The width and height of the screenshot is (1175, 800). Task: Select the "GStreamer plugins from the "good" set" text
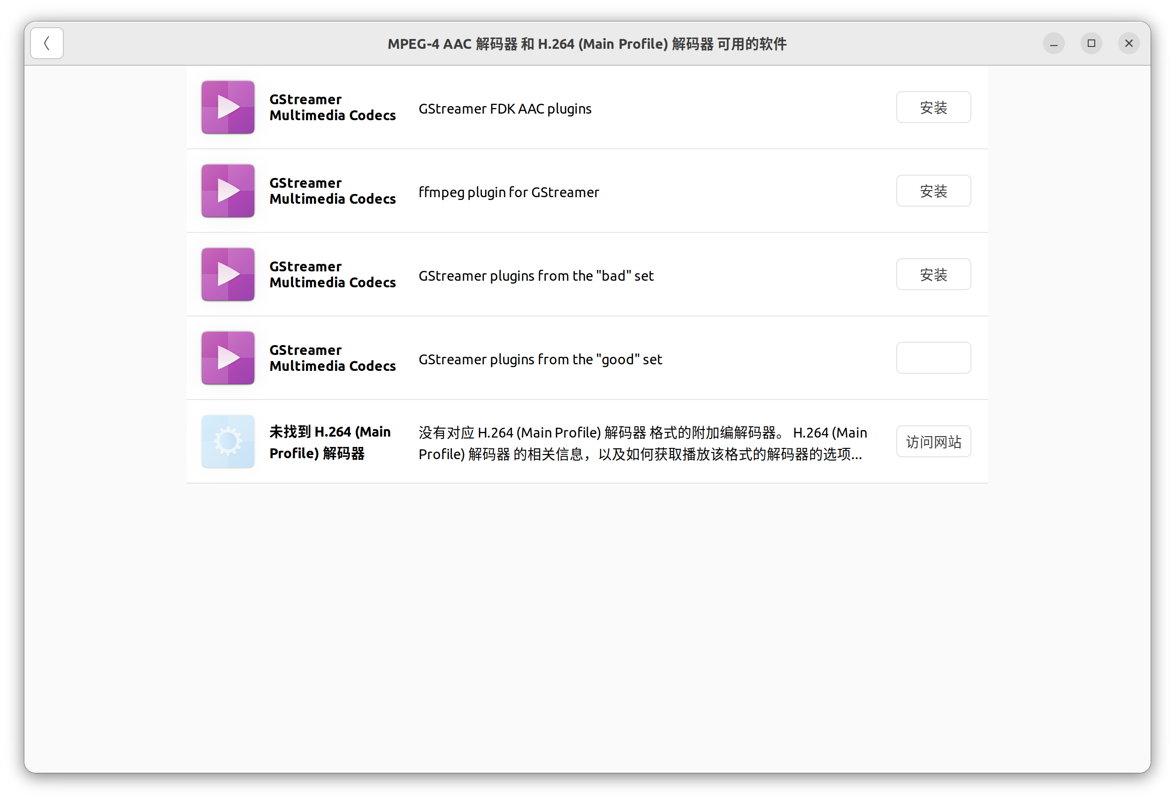[x=540, y=360]
